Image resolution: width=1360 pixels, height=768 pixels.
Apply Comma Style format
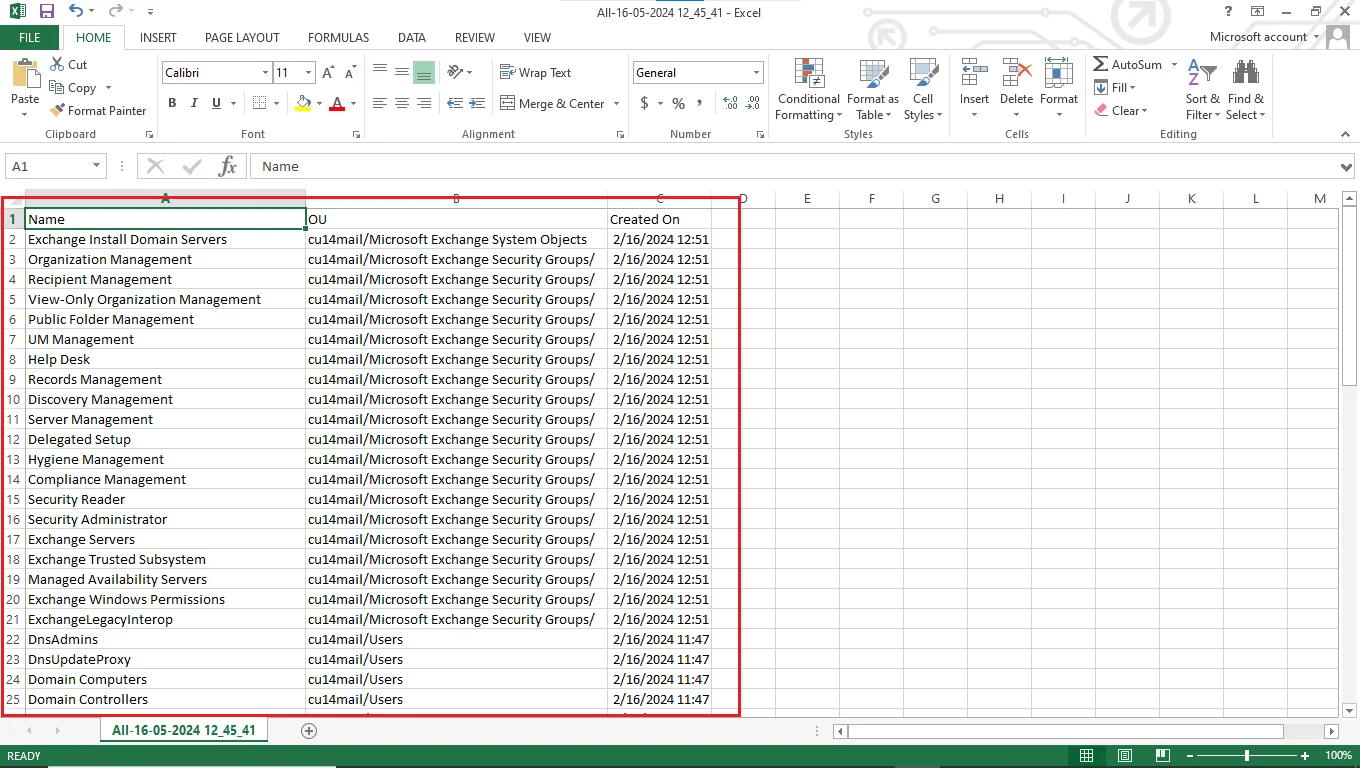click(x=700, y=103)
